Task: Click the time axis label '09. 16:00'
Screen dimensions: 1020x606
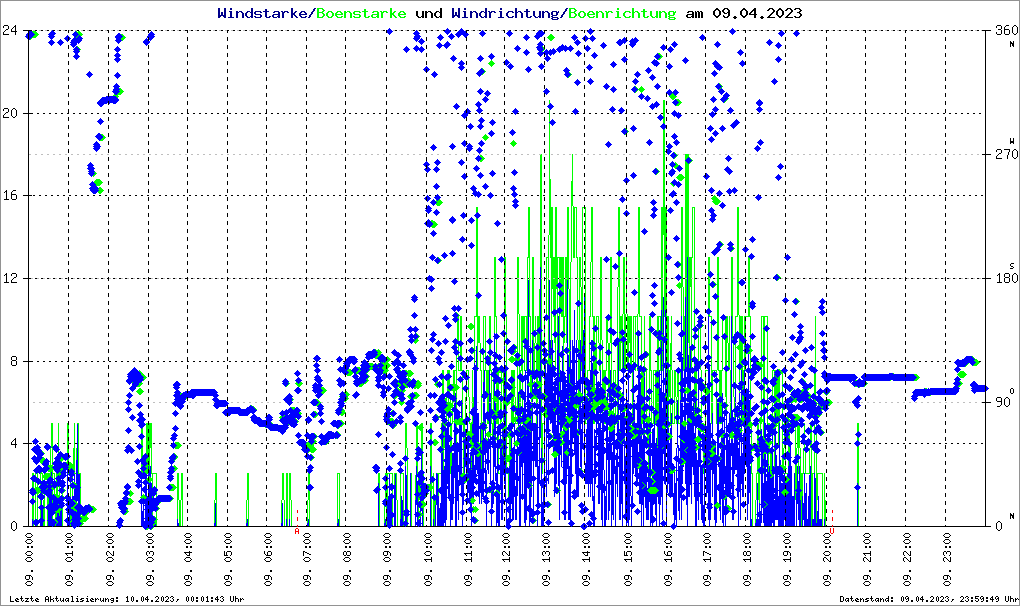Action: coord(667,560)
